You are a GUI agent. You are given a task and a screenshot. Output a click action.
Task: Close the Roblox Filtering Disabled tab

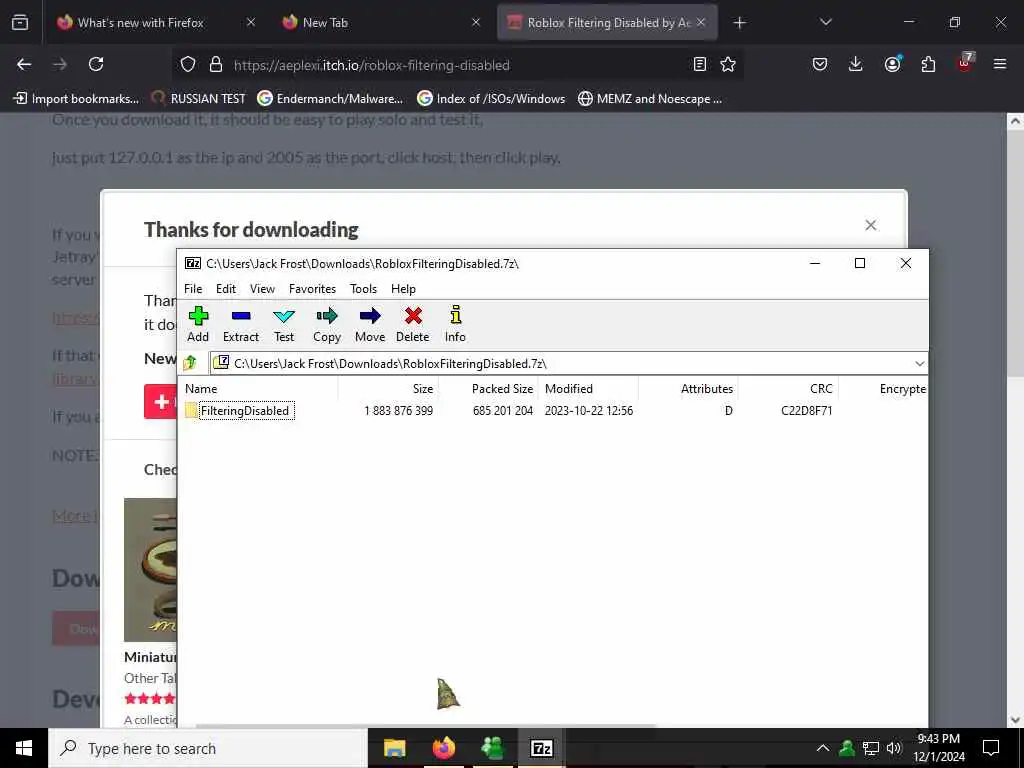(x=701, y=22)
